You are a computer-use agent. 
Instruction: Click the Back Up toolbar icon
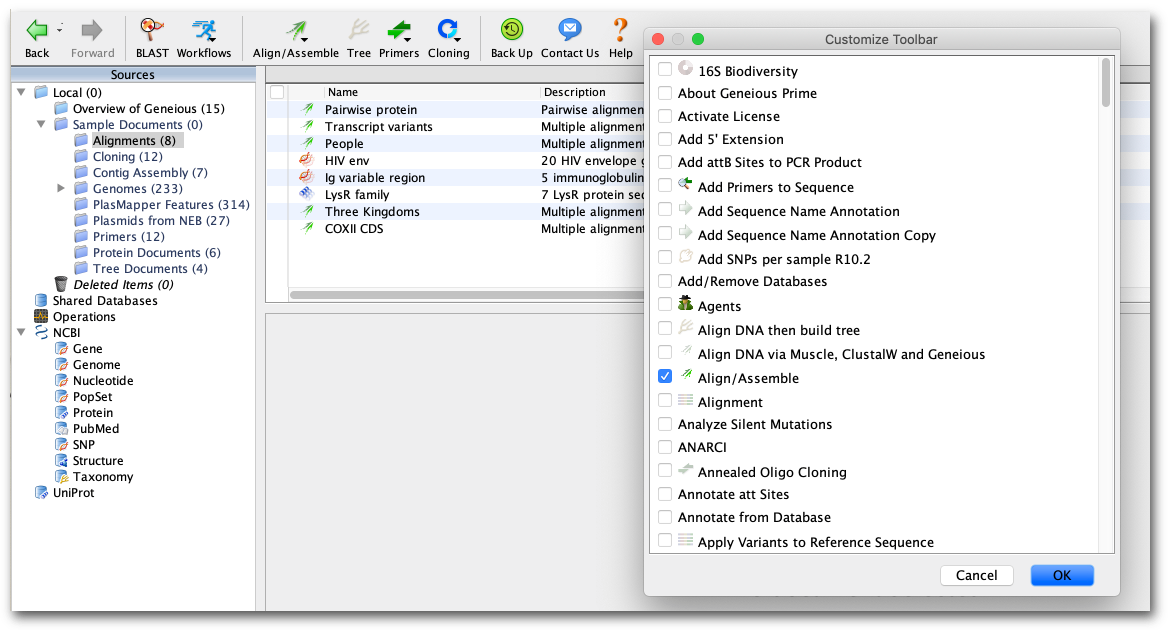[512, 30]
